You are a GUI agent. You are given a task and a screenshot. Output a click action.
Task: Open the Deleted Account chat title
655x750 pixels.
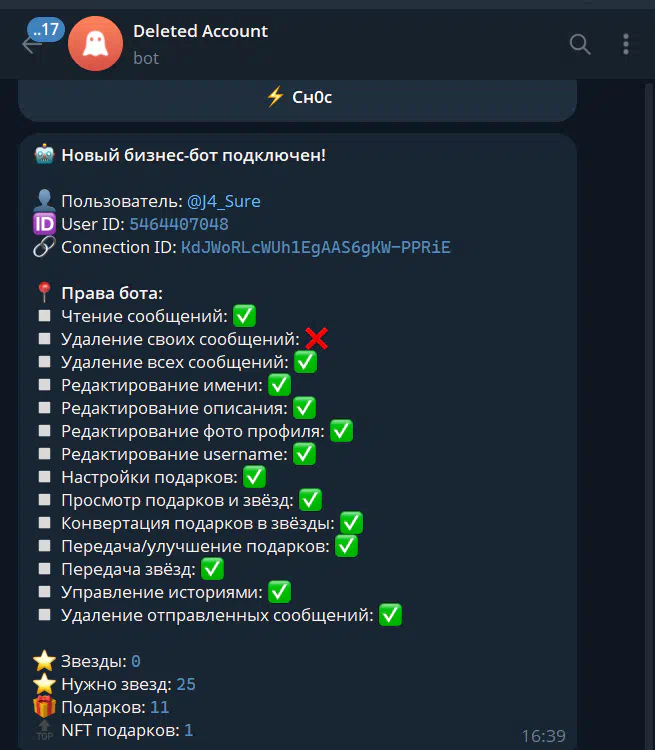tap(200, 31)
